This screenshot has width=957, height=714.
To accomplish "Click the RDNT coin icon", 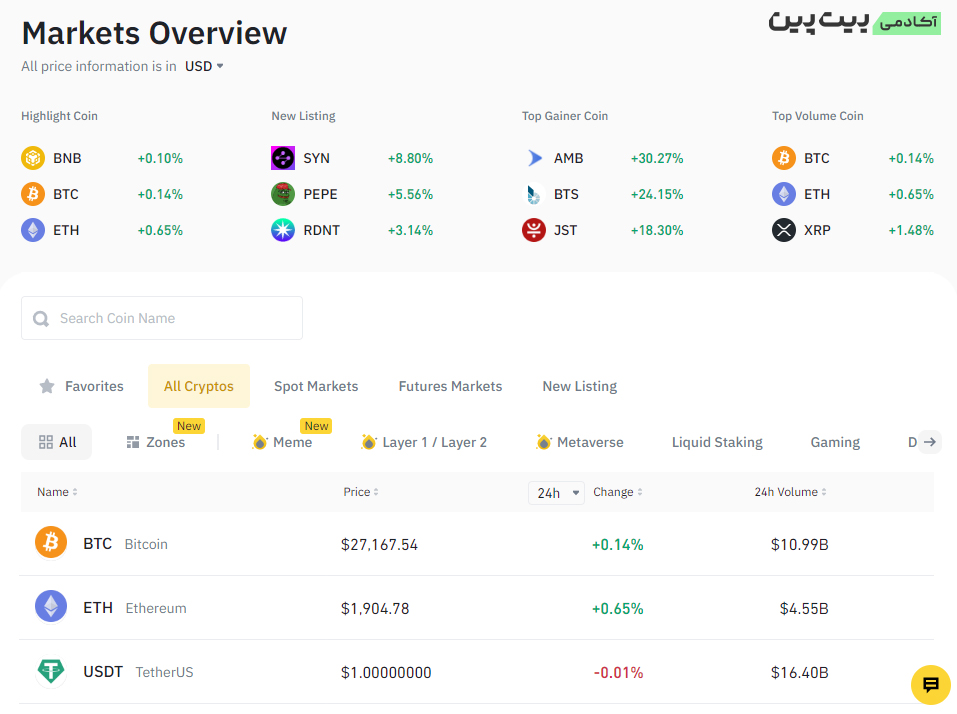I will click(283, 230).
